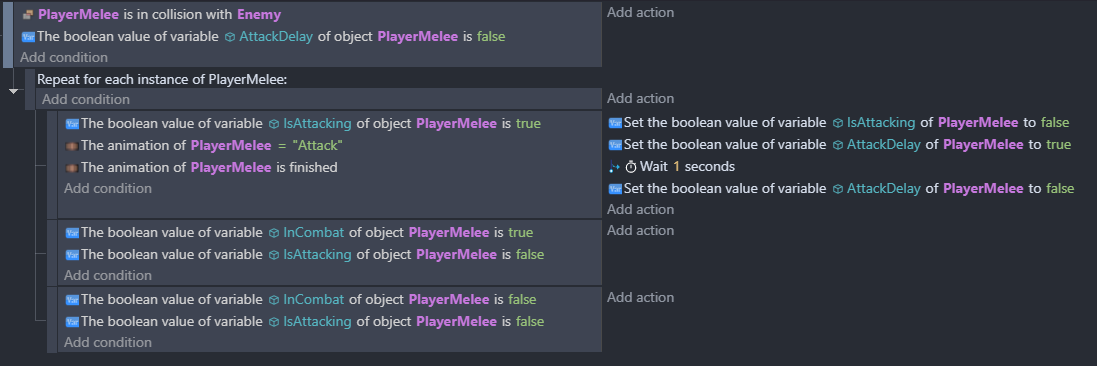Collapse the Repeat for each sub-events arrow

pos(13,91)
